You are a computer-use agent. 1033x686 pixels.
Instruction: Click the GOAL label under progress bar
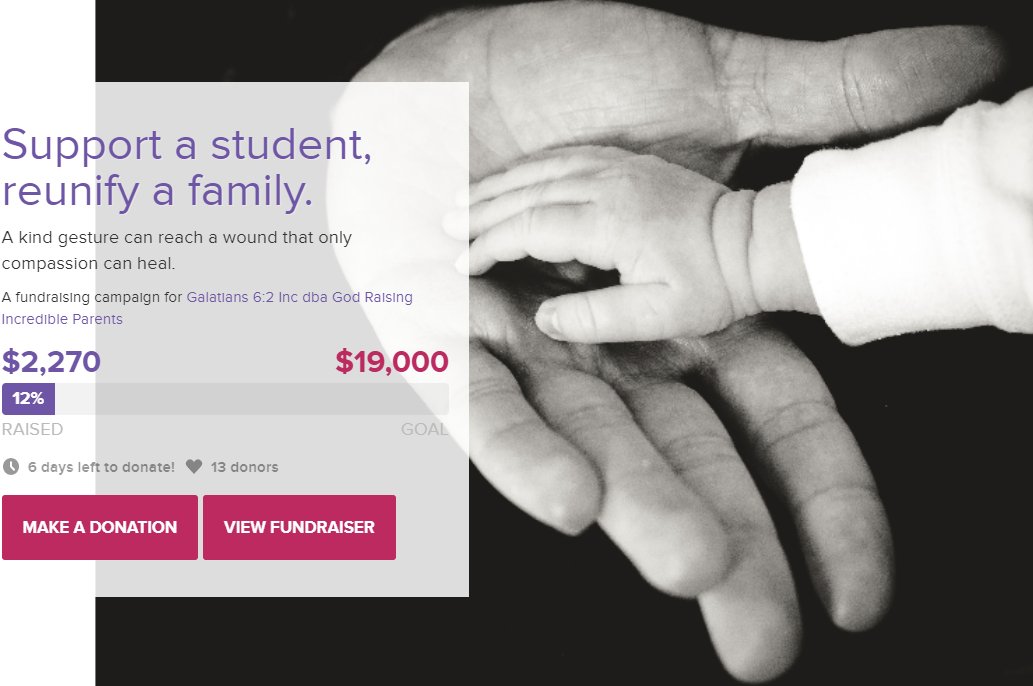click(425, 430)
